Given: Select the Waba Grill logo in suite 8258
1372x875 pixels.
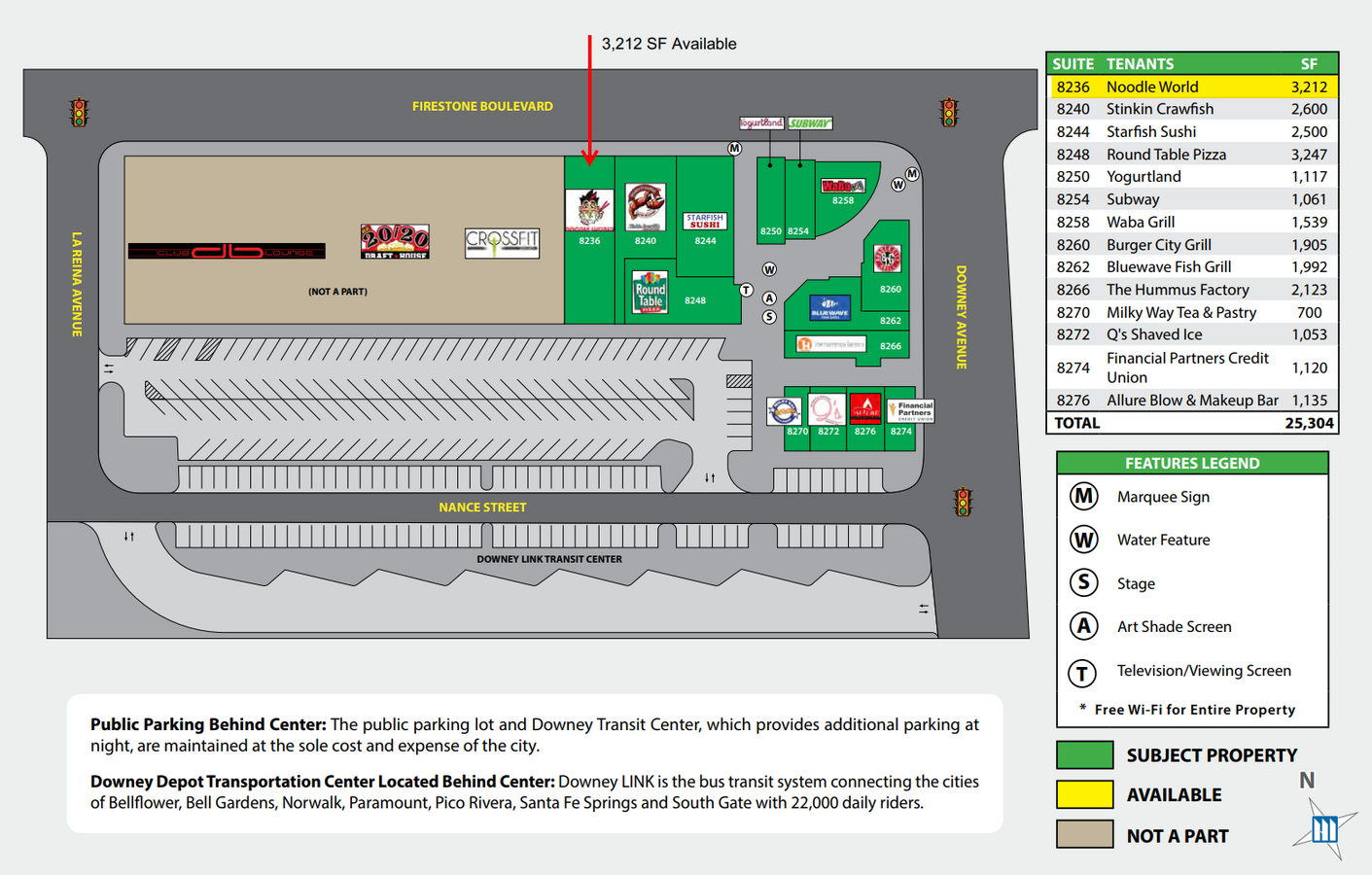Looking at the screenshot, I should [842, 186].
